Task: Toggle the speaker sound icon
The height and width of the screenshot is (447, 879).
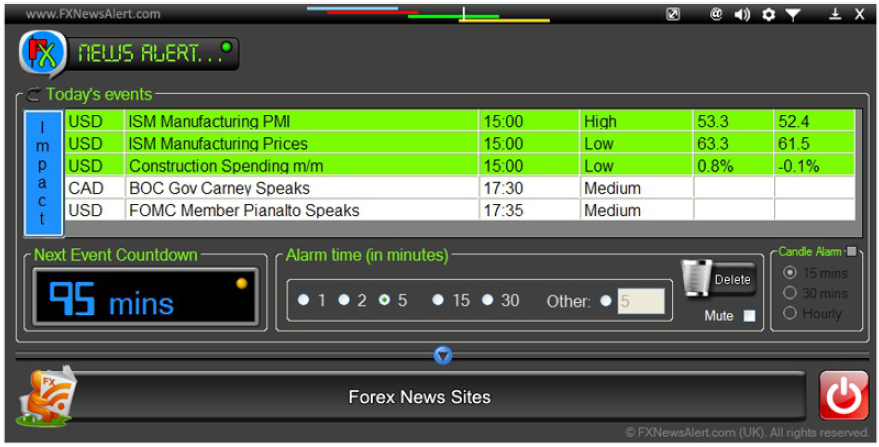Action: coord(742,15)
